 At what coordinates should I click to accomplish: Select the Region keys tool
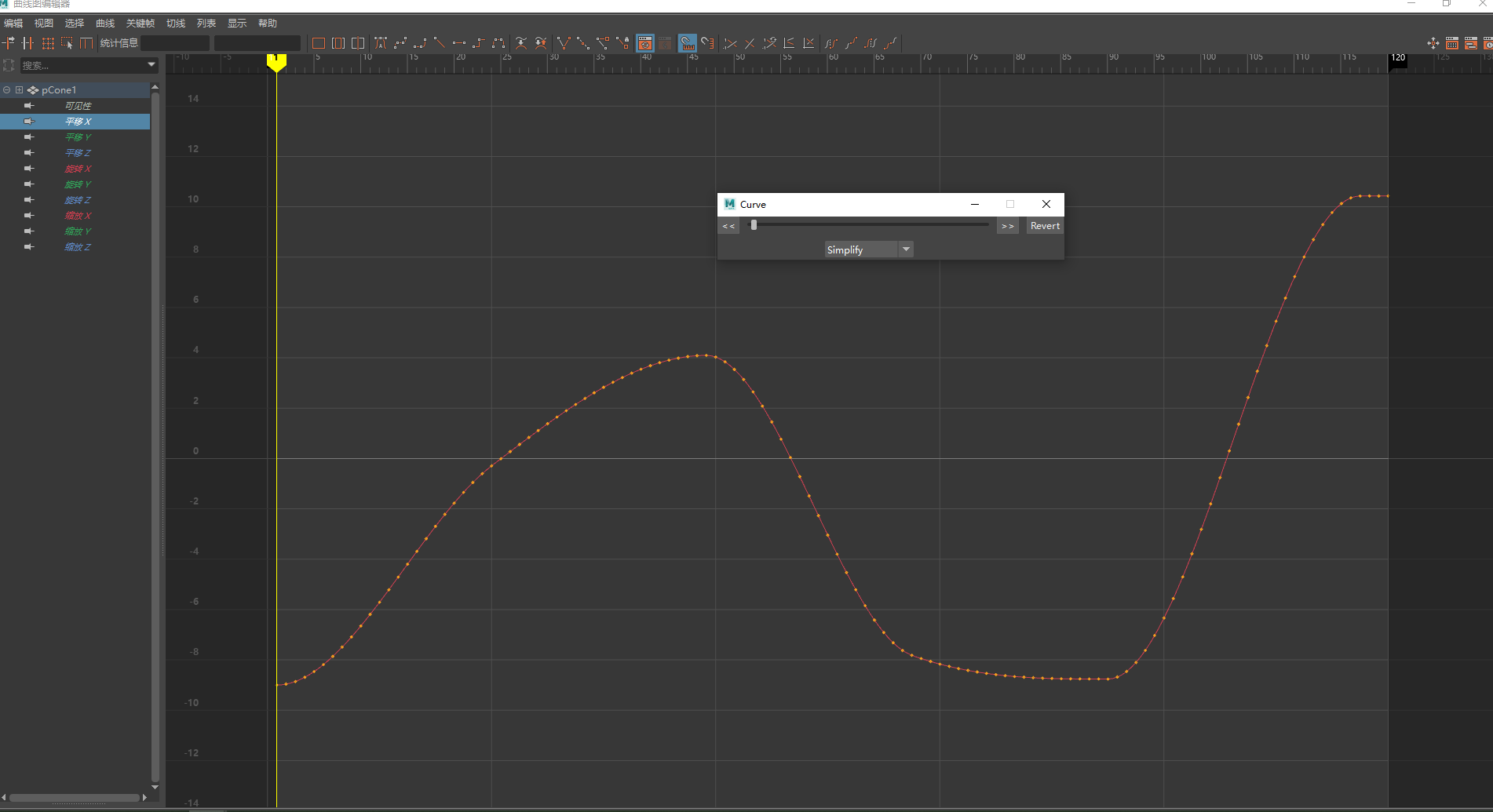tap(68, 43)
